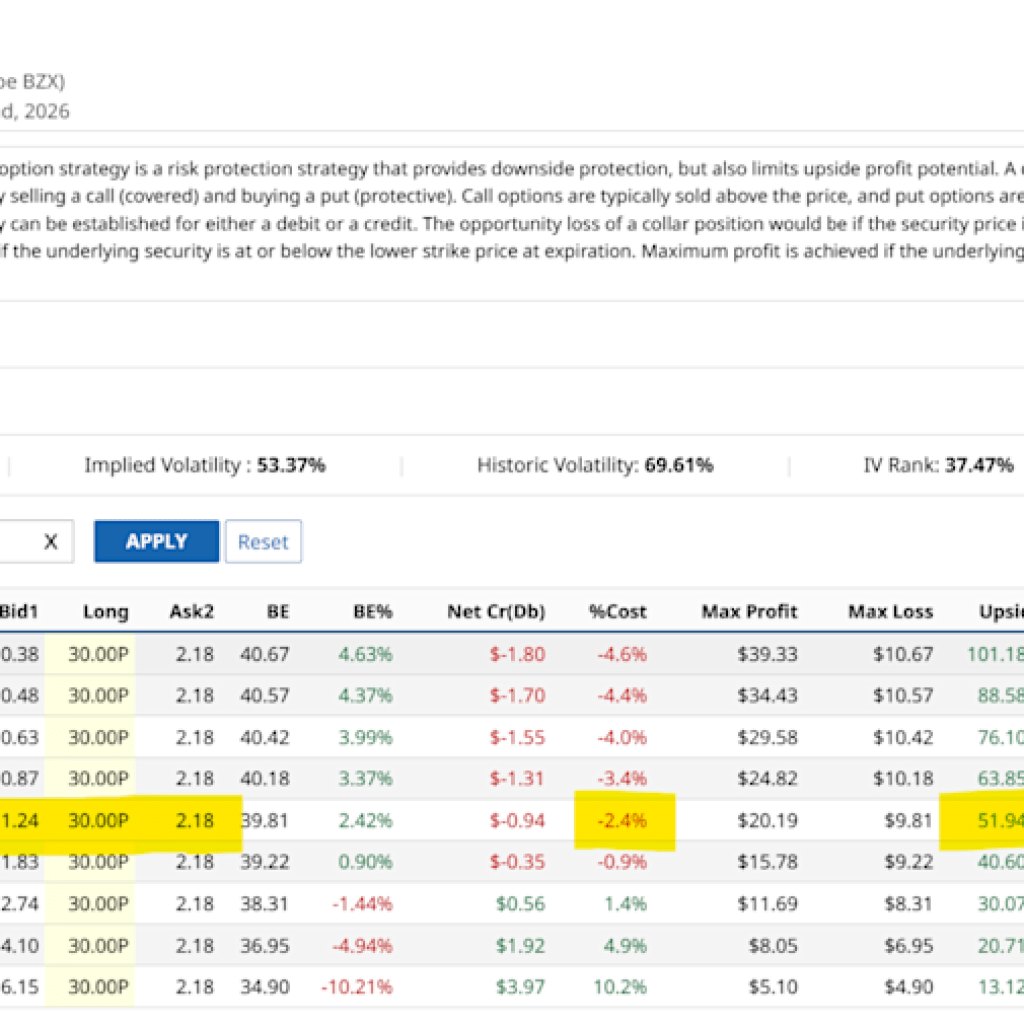Click the Reset button
This screenshot has height=1024, width=1024.
point(263,542)
